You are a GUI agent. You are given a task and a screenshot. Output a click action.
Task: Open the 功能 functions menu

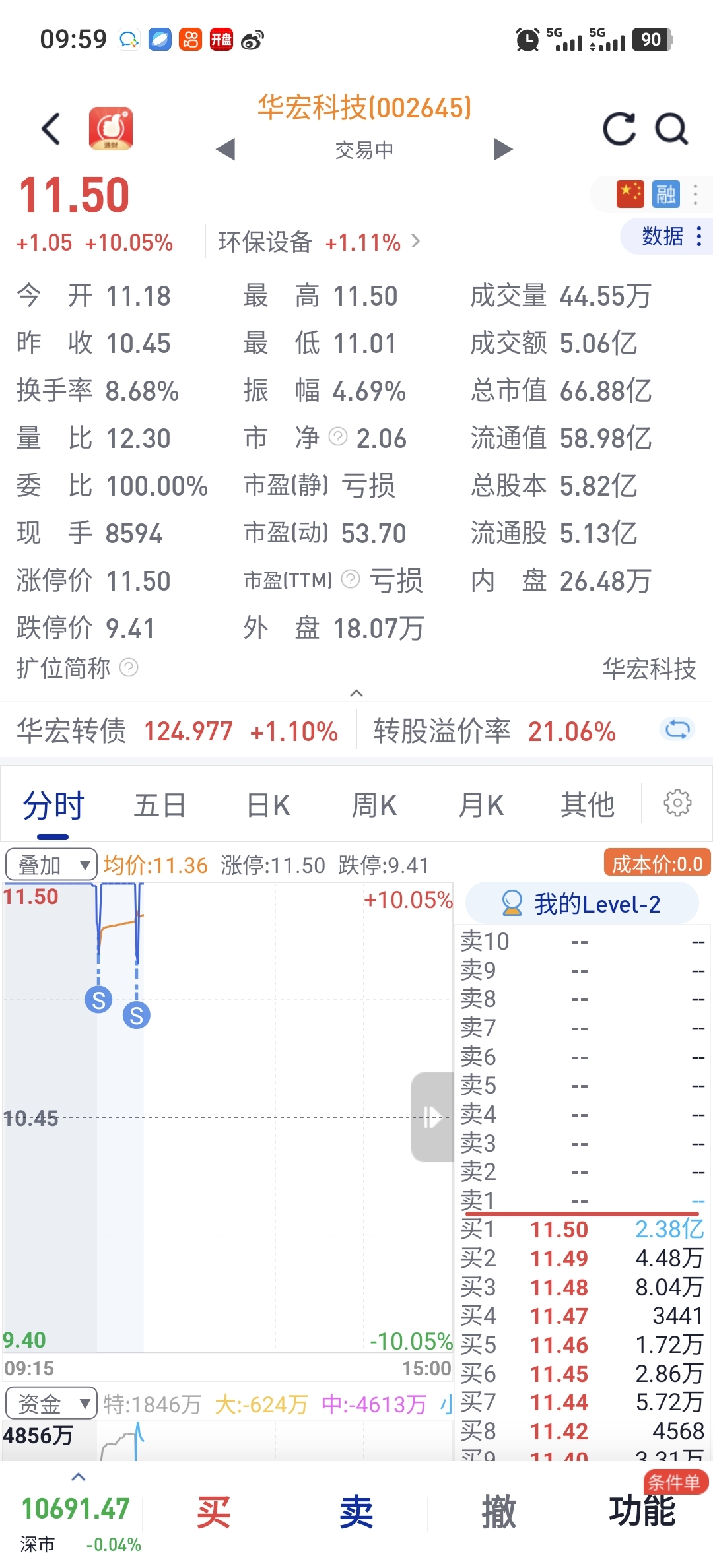point(642,1511)
